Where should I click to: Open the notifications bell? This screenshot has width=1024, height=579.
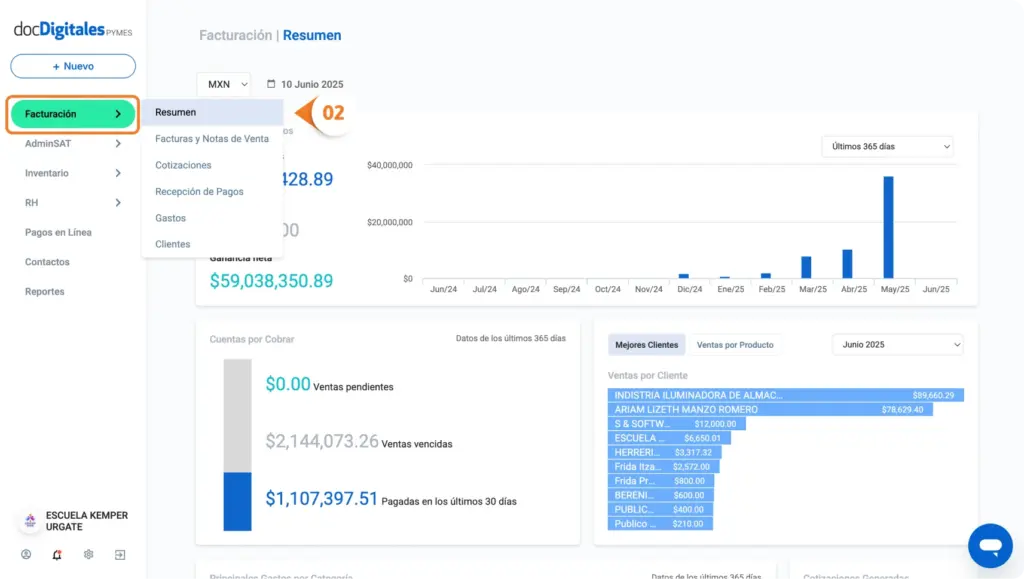(x=57, y=554)
